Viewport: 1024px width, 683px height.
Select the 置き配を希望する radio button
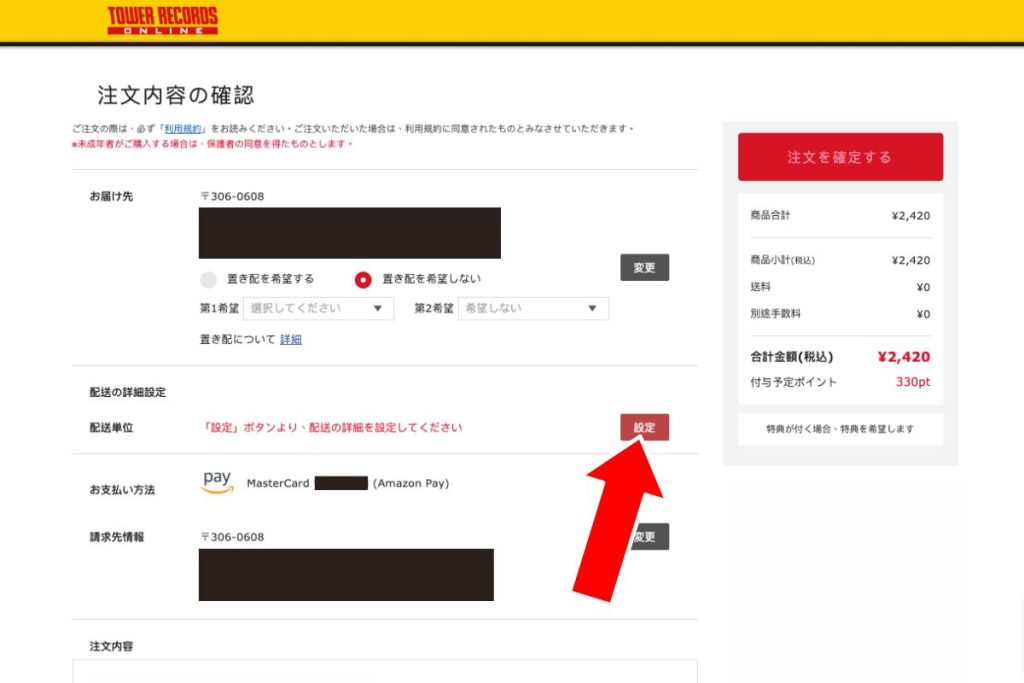pos(209,279)
